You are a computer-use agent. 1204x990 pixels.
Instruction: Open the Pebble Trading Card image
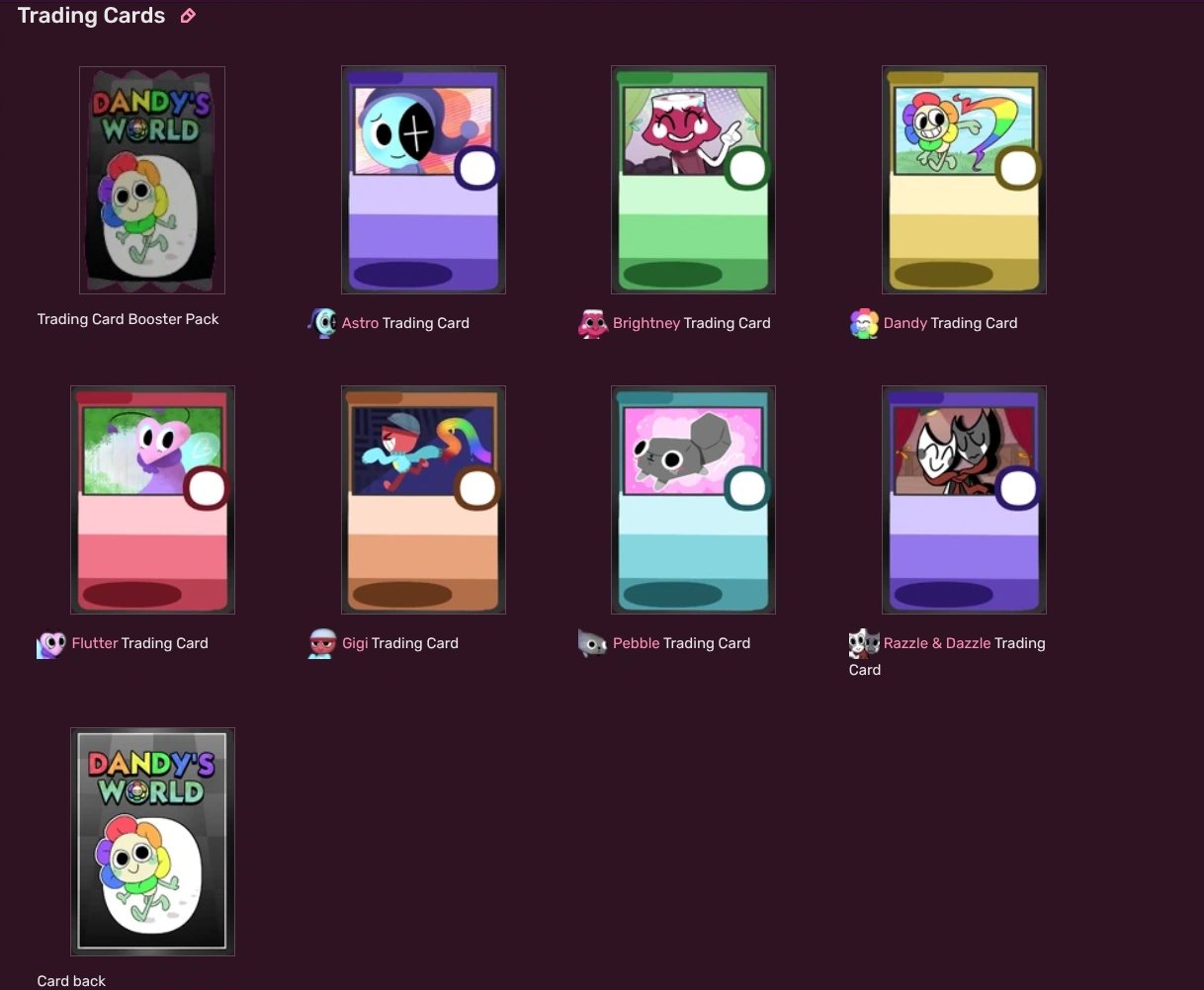click(692, 499)
